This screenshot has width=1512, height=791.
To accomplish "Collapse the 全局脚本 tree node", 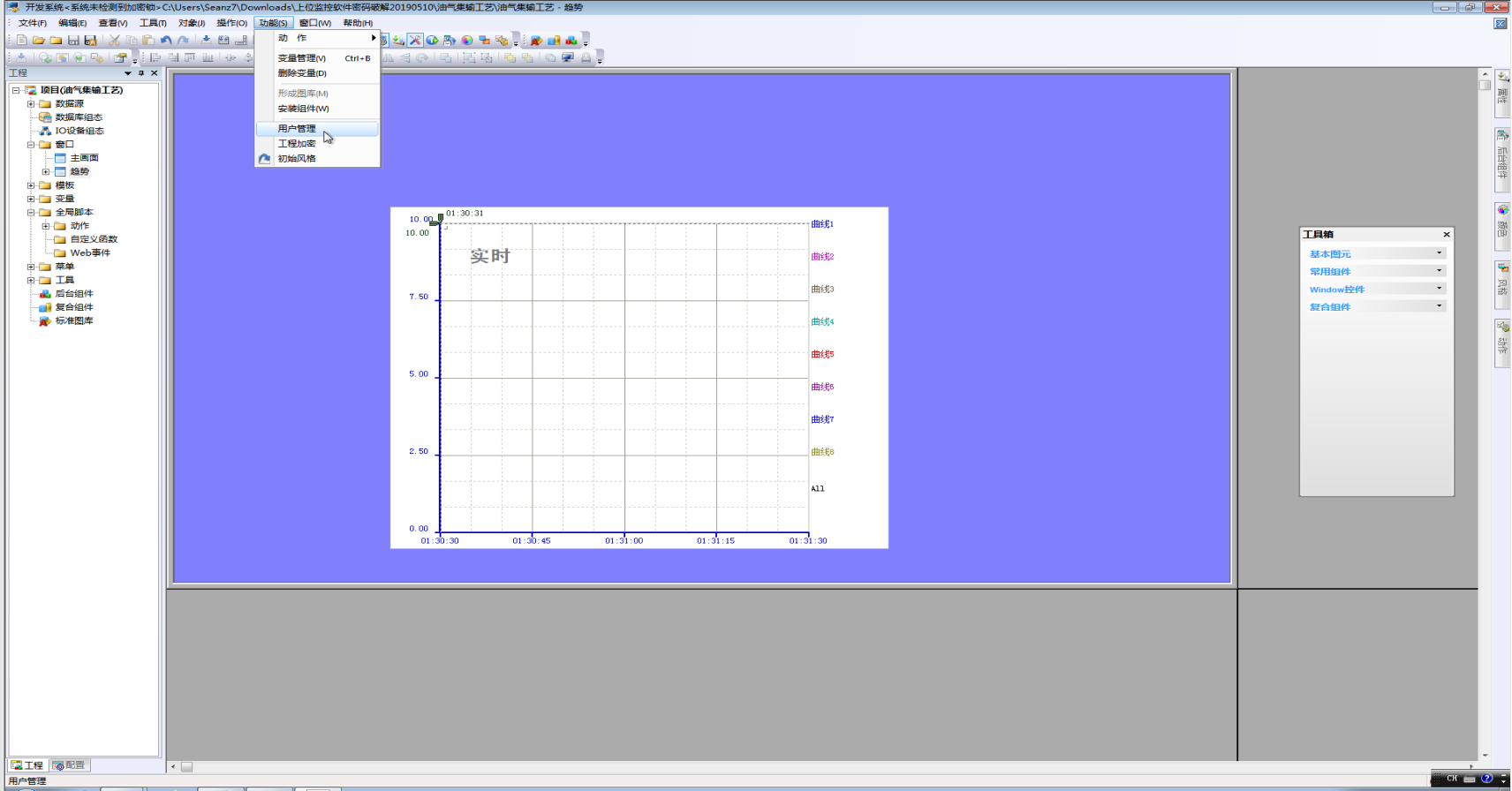I will tap(31, 213).
